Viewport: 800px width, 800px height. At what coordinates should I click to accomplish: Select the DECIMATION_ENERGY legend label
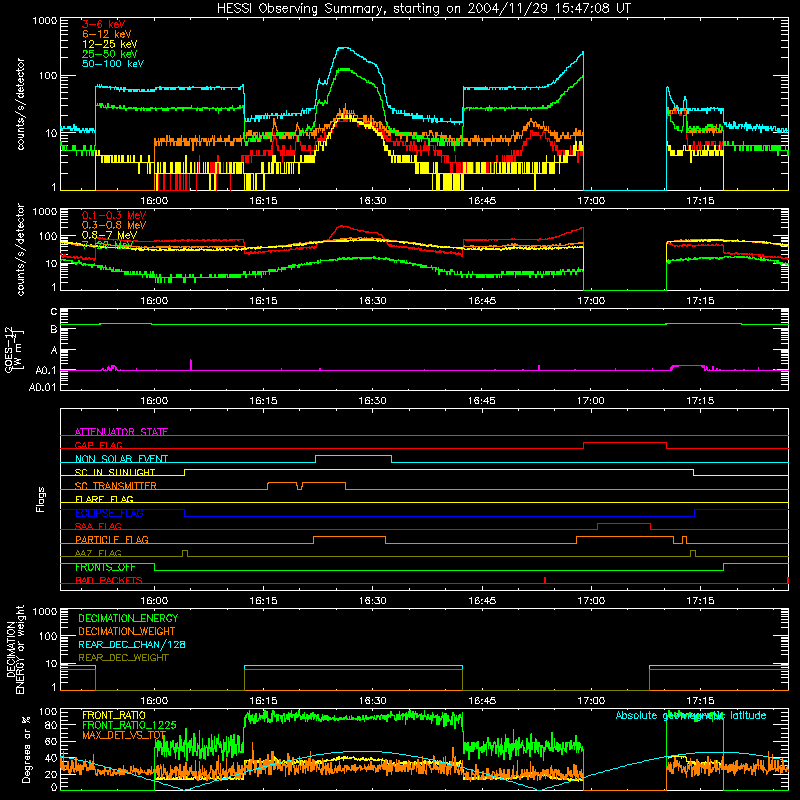tap(128, 618)
